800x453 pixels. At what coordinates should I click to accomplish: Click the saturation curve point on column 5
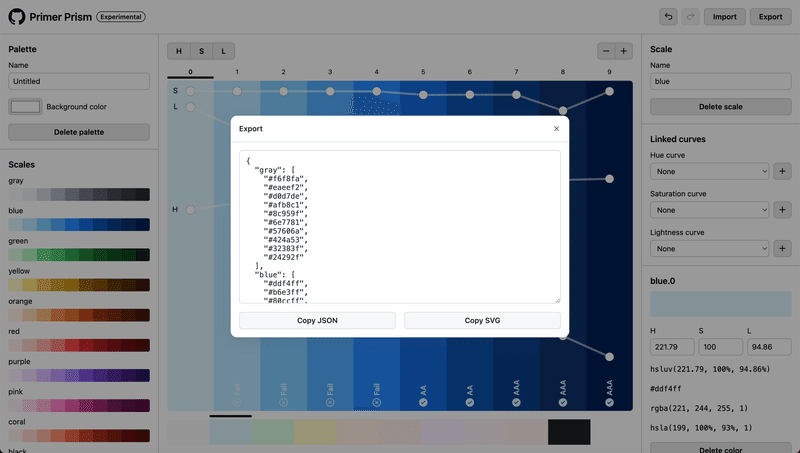423,95
